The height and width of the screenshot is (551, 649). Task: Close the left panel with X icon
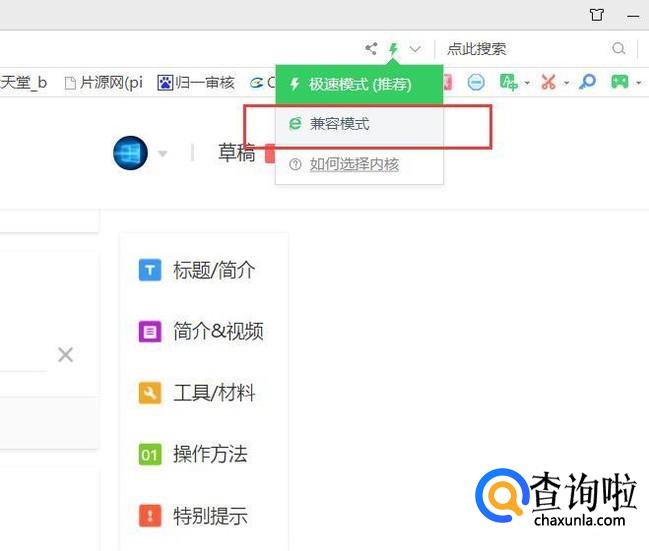click(x=65, y=355)
